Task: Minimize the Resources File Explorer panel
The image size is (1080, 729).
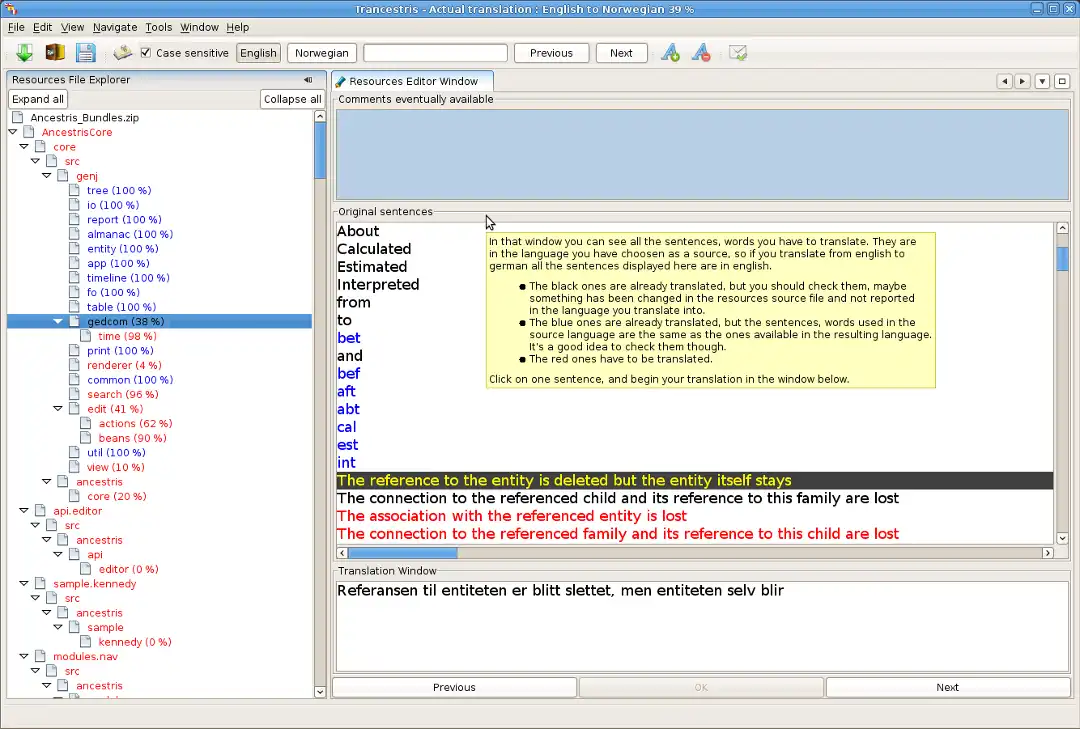Action: tap(308, 80)
